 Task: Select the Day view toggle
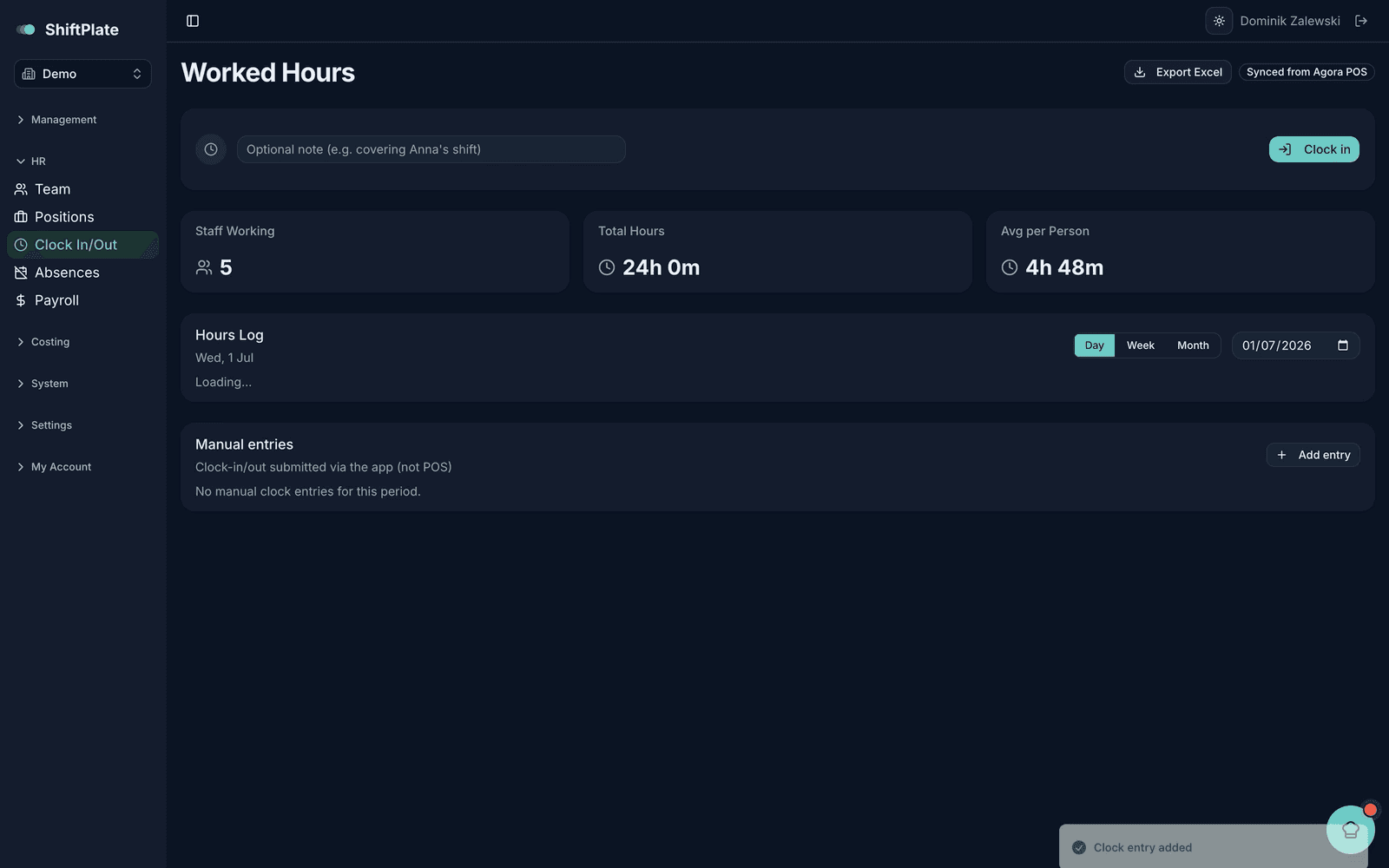coord(1094,345)
